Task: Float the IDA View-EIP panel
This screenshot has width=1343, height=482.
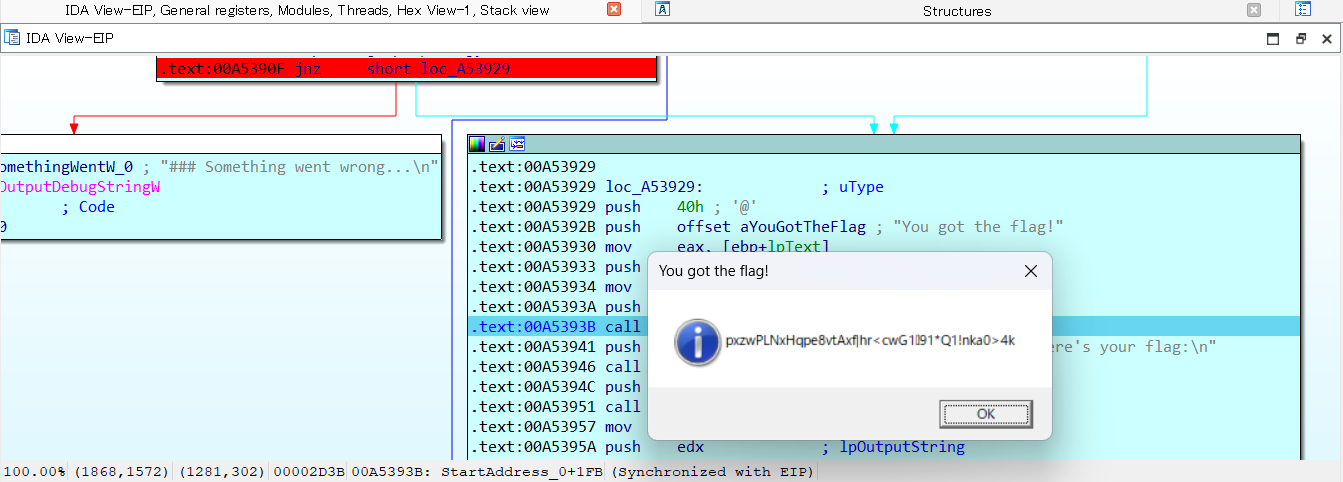Action: (x=1300, y=39)
